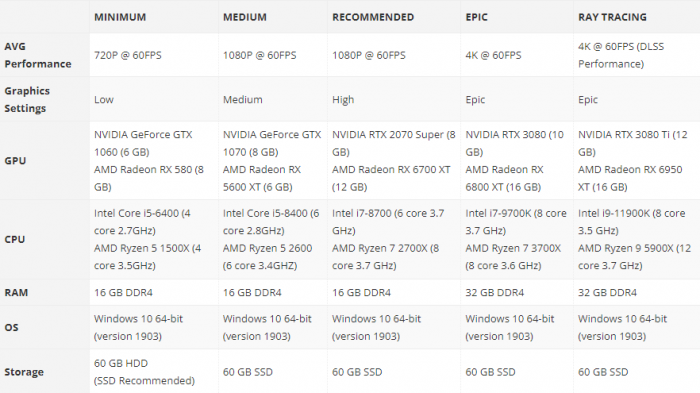Click the OS row label
This screenshot has height=393, width=700.
pyautogui.click(x=11, y=327)
